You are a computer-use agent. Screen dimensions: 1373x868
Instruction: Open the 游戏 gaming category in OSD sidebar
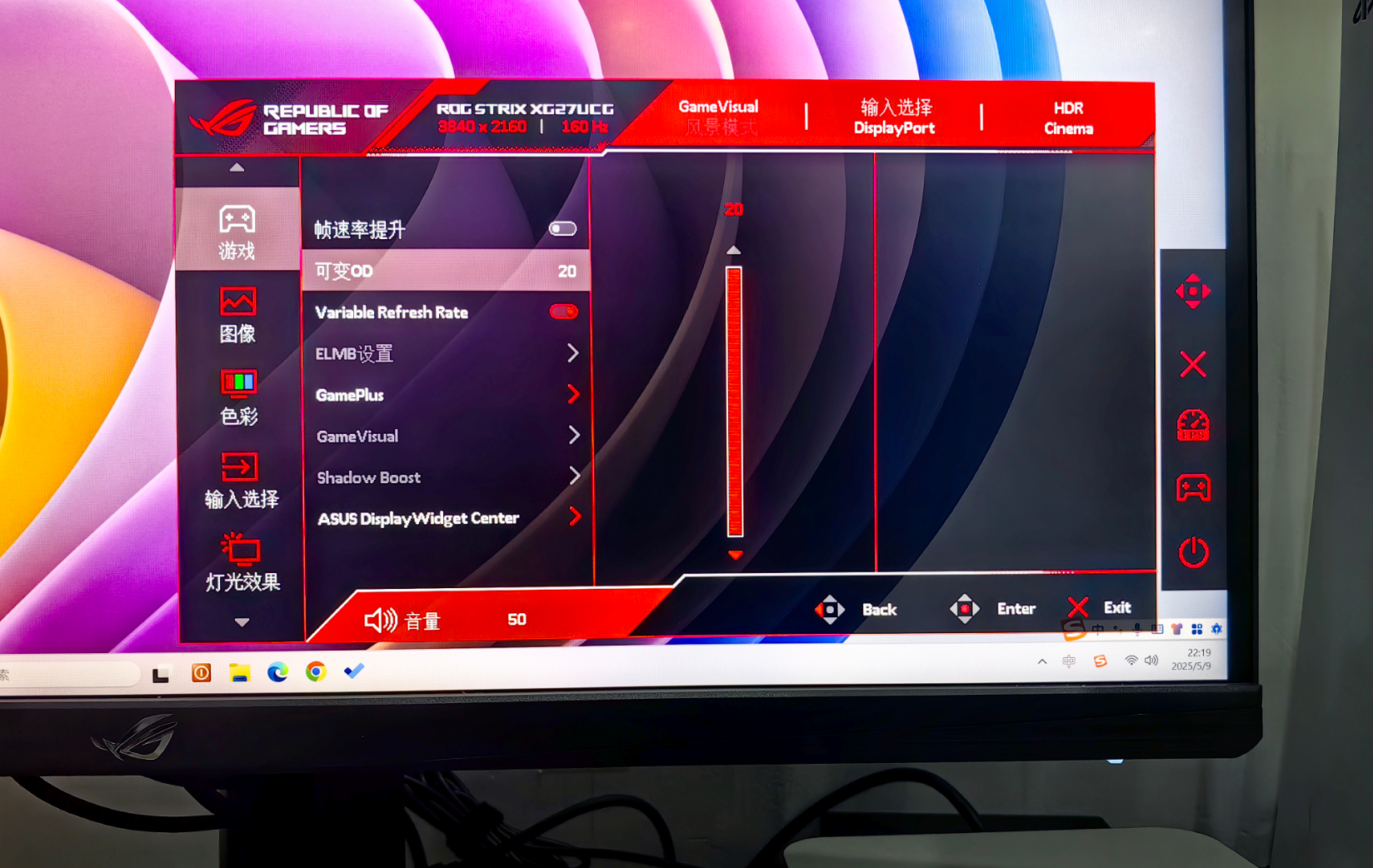tap(237, 230)
